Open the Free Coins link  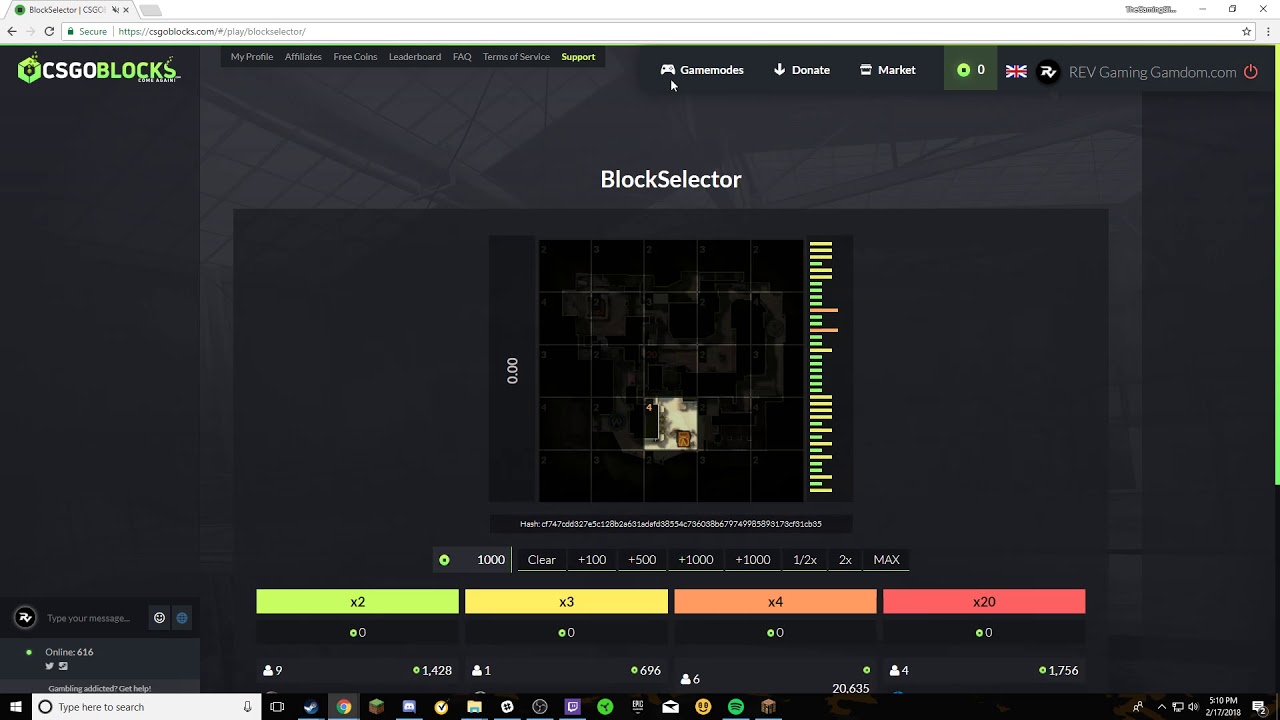(x=355, y=57)
